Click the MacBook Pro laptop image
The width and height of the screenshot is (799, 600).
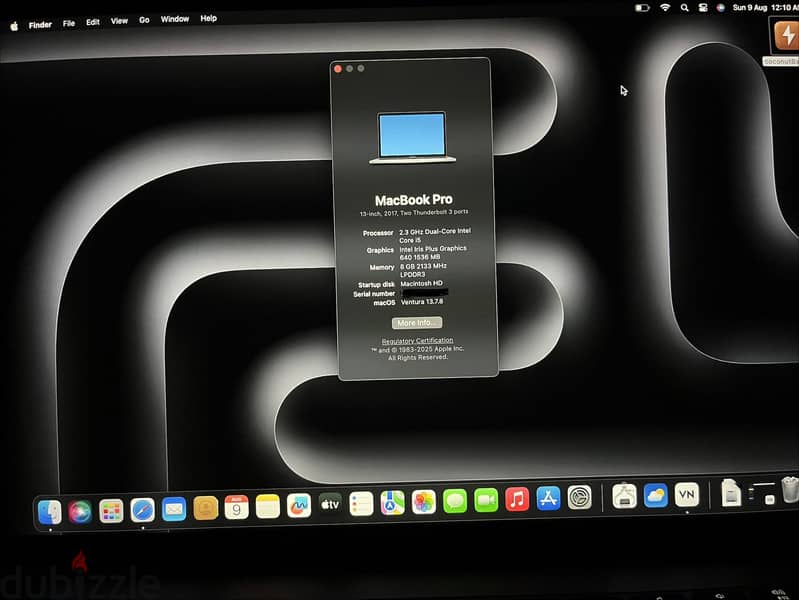[x=412, y=138]
